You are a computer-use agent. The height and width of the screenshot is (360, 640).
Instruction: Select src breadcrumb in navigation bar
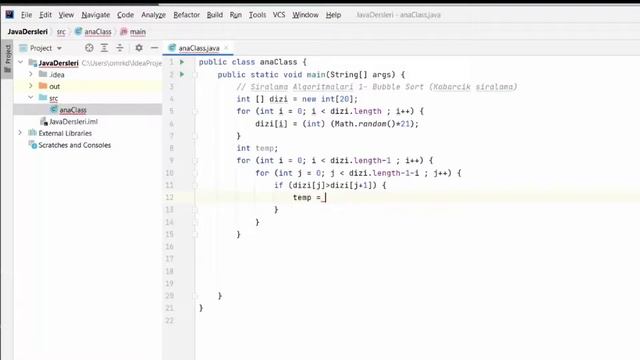click(61, 31)
